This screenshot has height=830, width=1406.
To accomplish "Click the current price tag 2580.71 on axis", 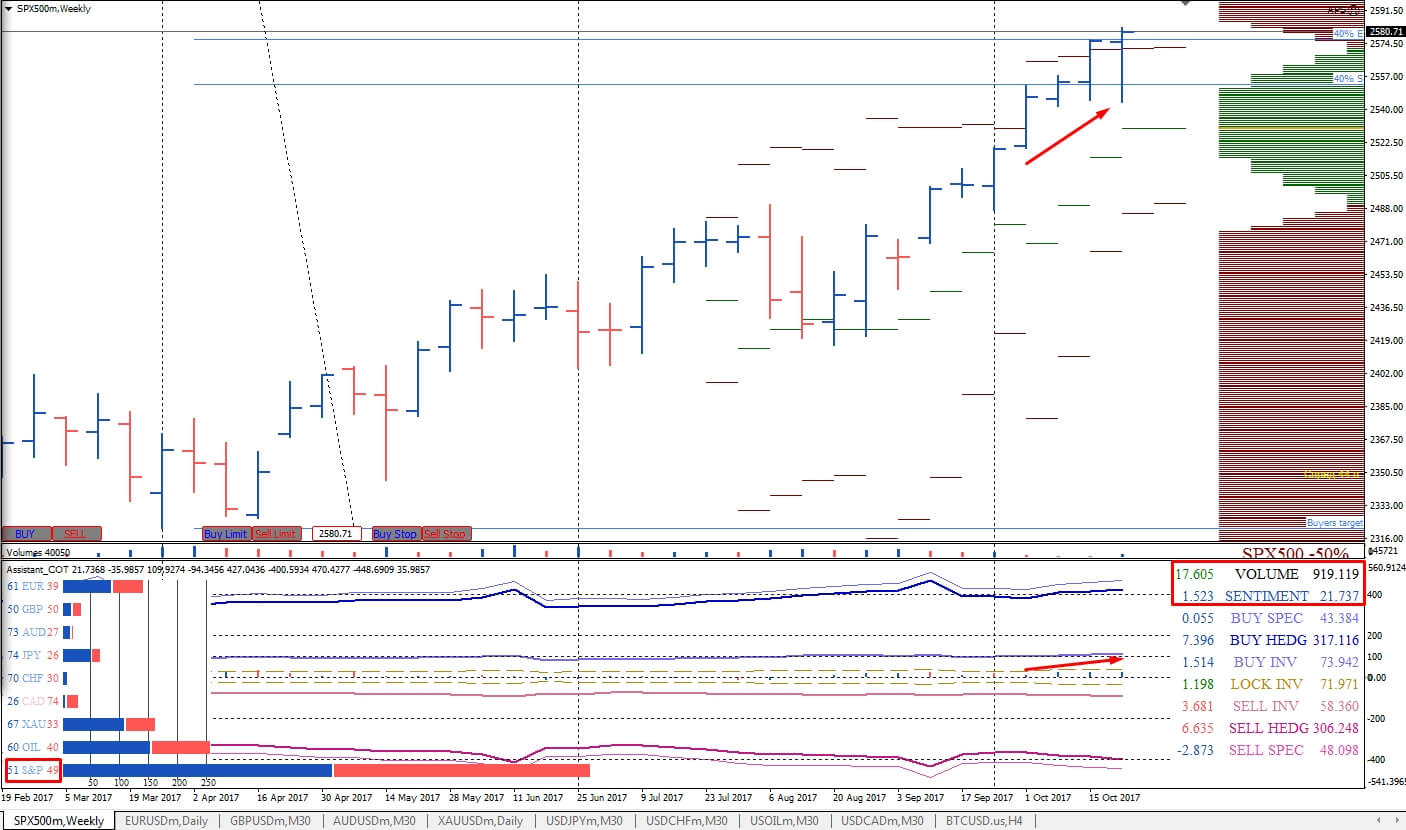I will pyautogui.click(x=1386, y=31).
